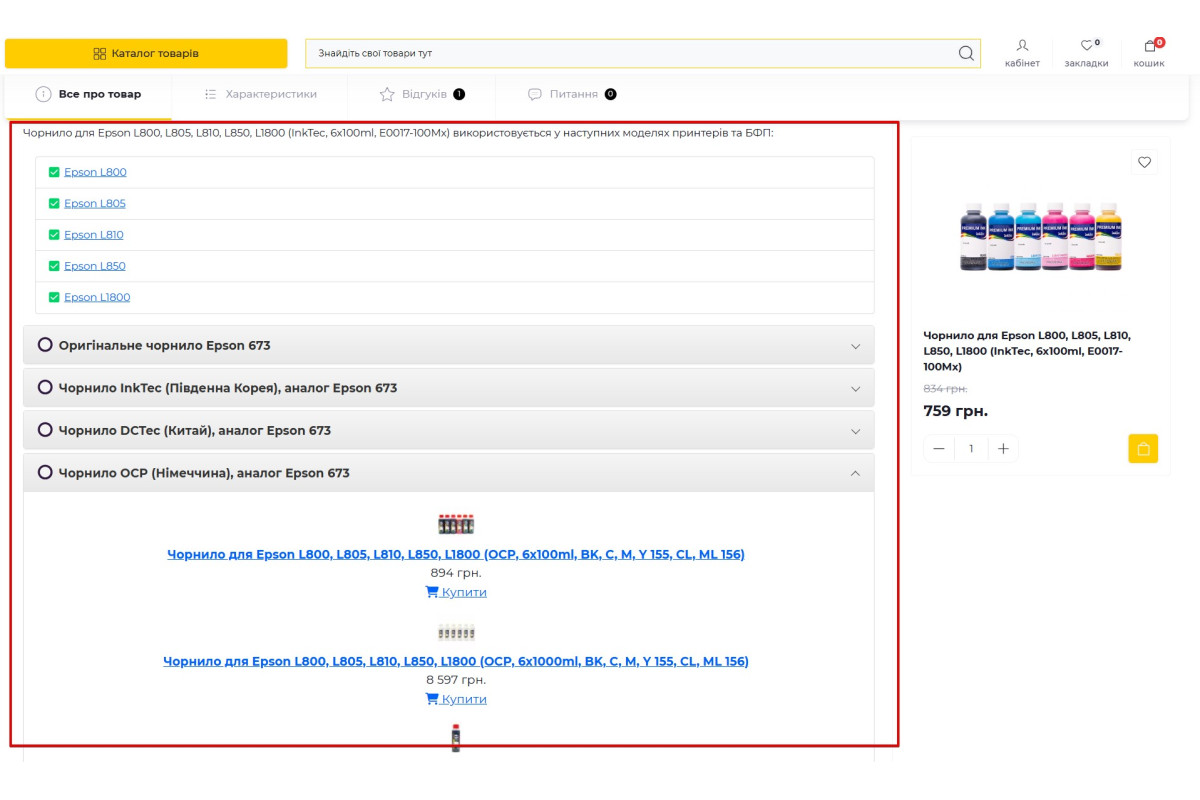Switch to Характеристики tab
This screenshot has height=800, width=1200.
[260, 94]
